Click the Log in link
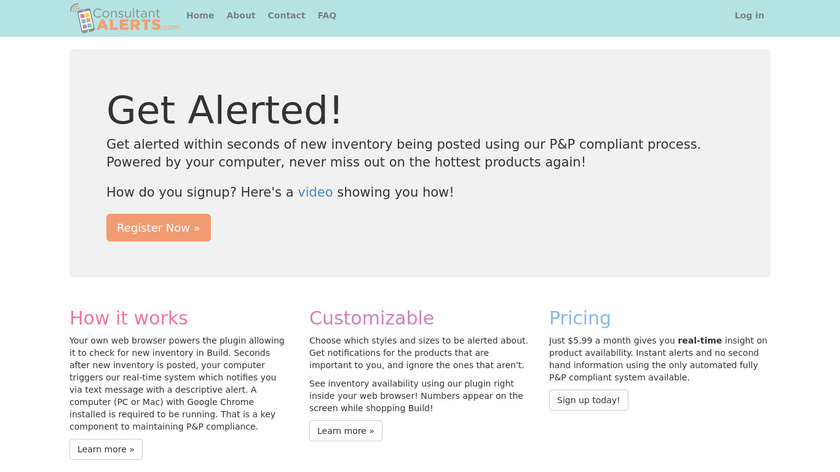 pos(749,16)
